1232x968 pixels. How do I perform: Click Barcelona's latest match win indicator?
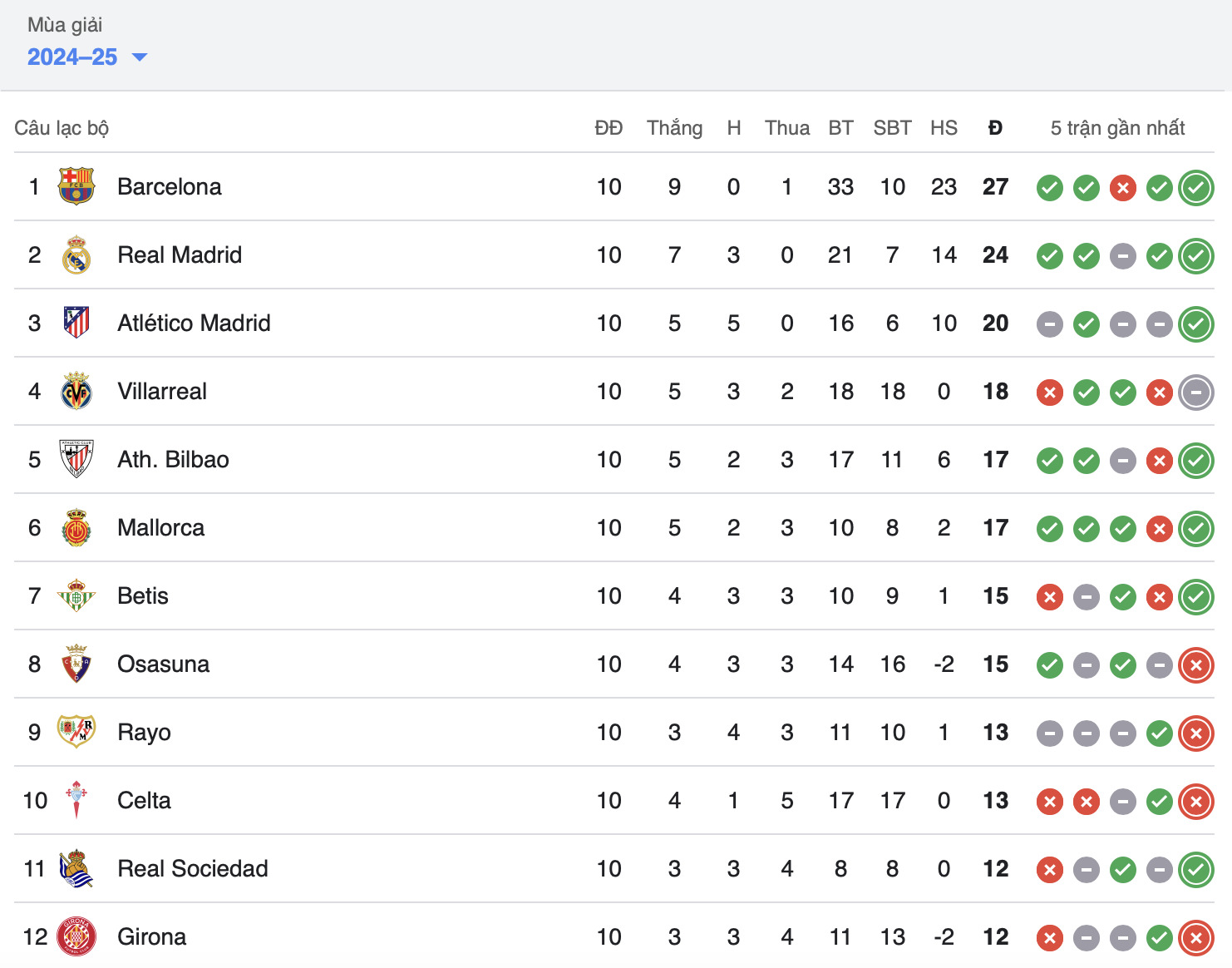(1196, 187)
